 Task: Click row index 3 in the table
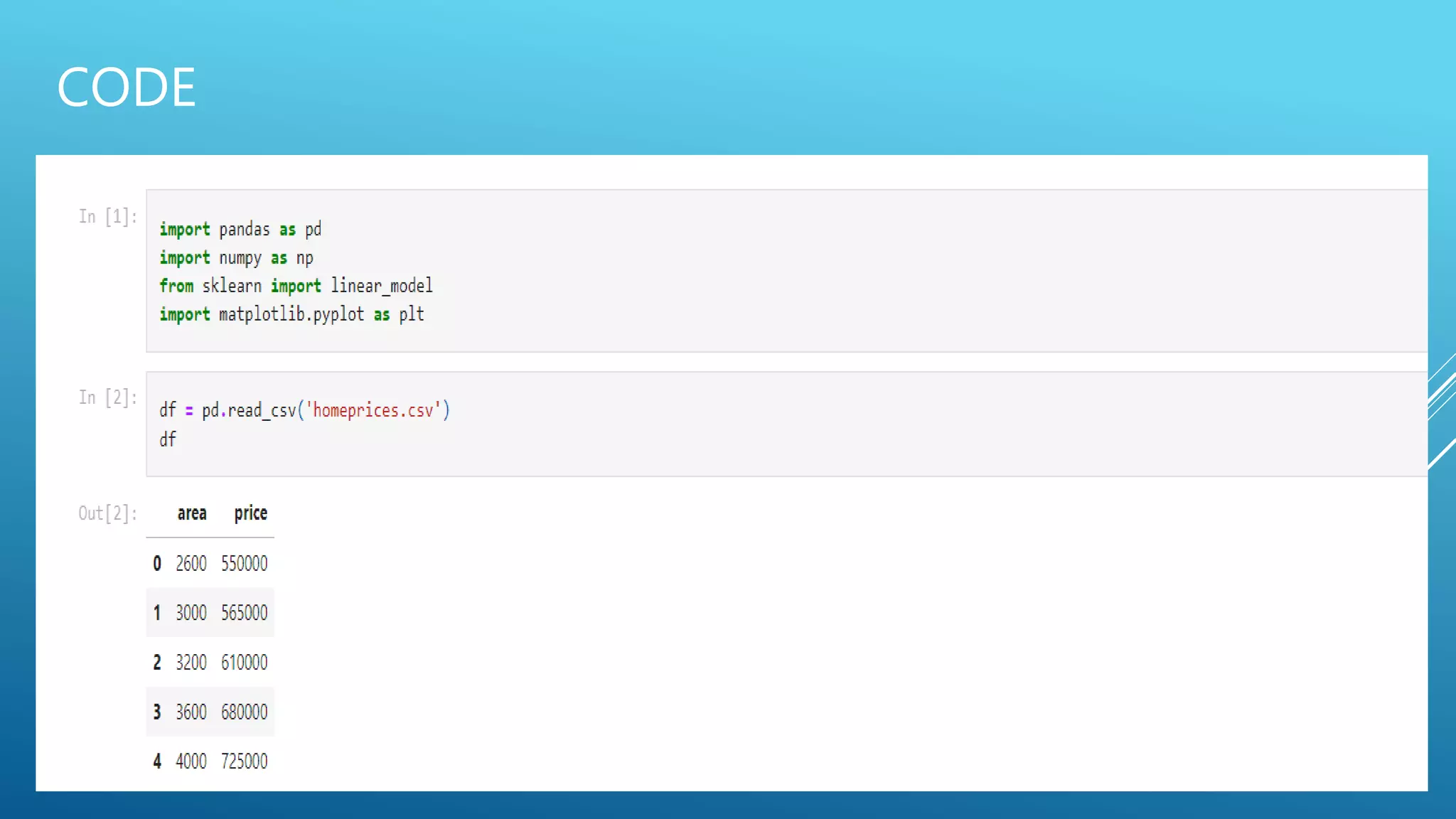(157, 712)
